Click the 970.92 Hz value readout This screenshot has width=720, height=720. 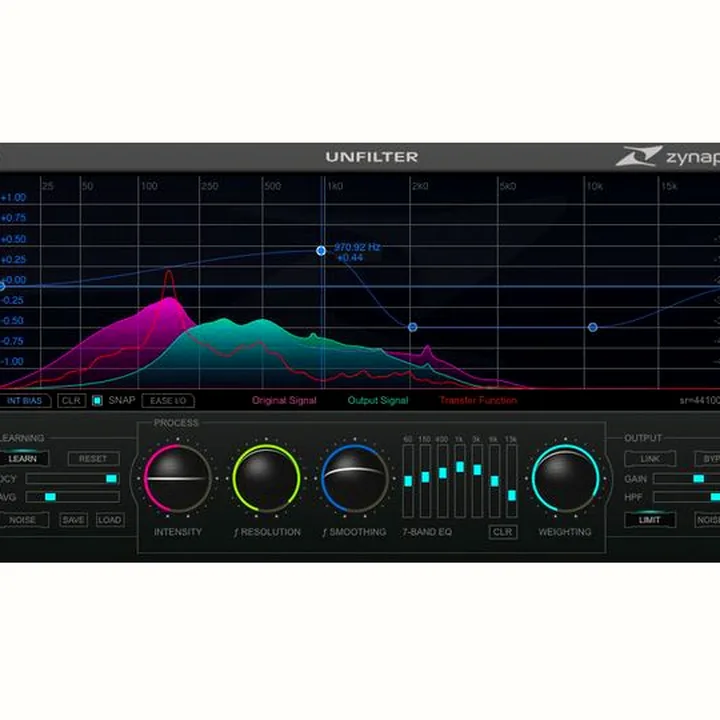[x=357, y=247]
